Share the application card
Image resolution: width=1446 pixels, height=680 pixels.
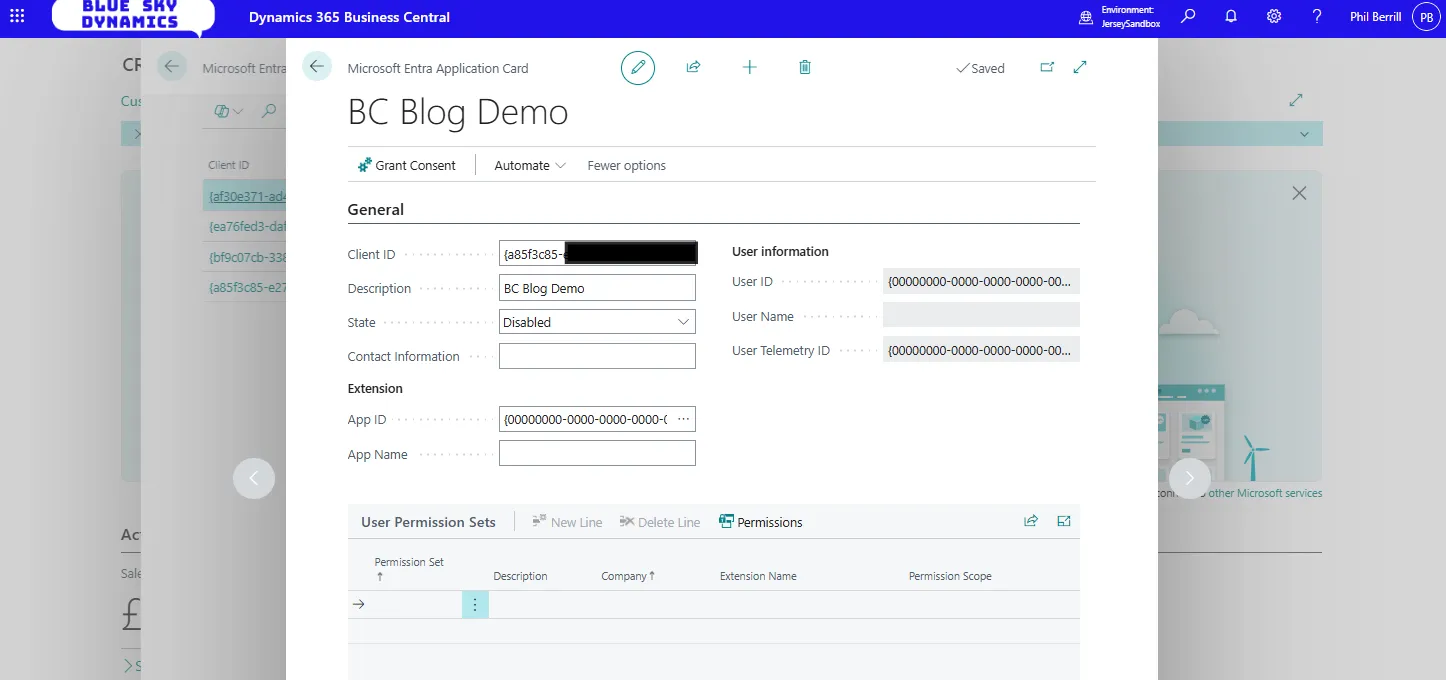click(x=693, y=67)
